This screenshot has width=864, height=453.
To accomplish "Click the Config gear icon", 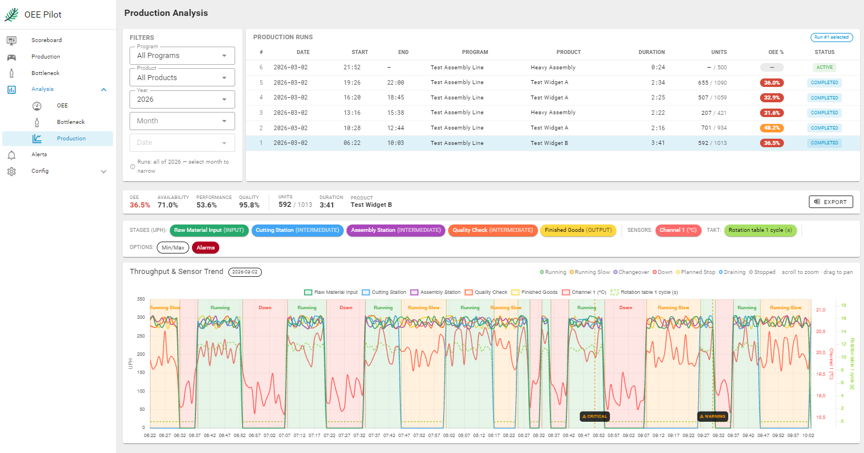I will pyautogui.click(x=12, y=171).
